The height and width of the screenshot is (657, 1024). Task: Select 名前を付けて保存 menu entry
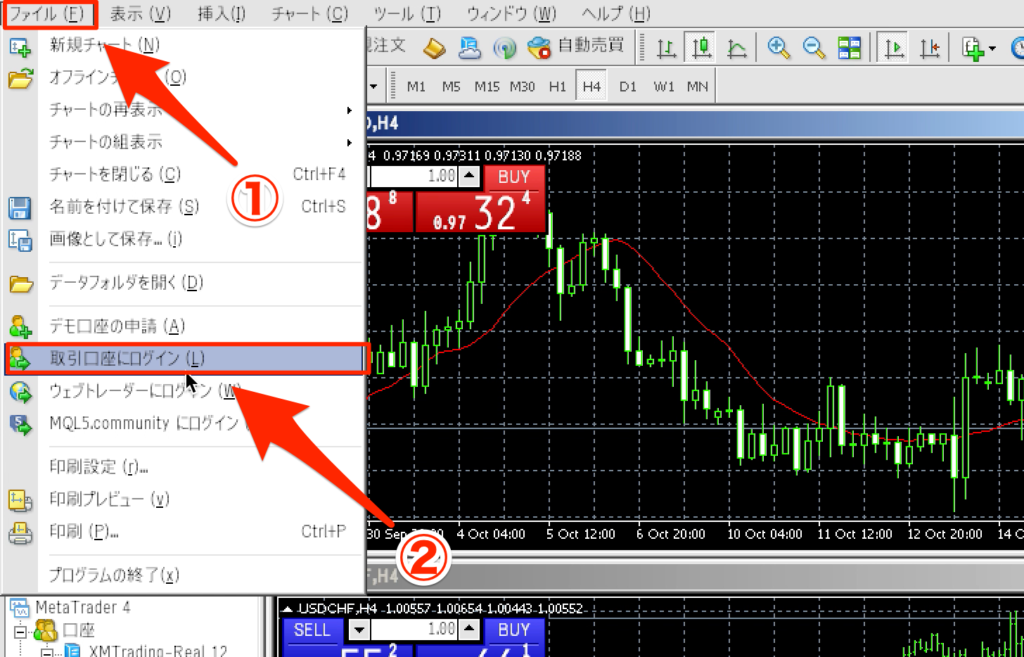[x=124, y=207]
